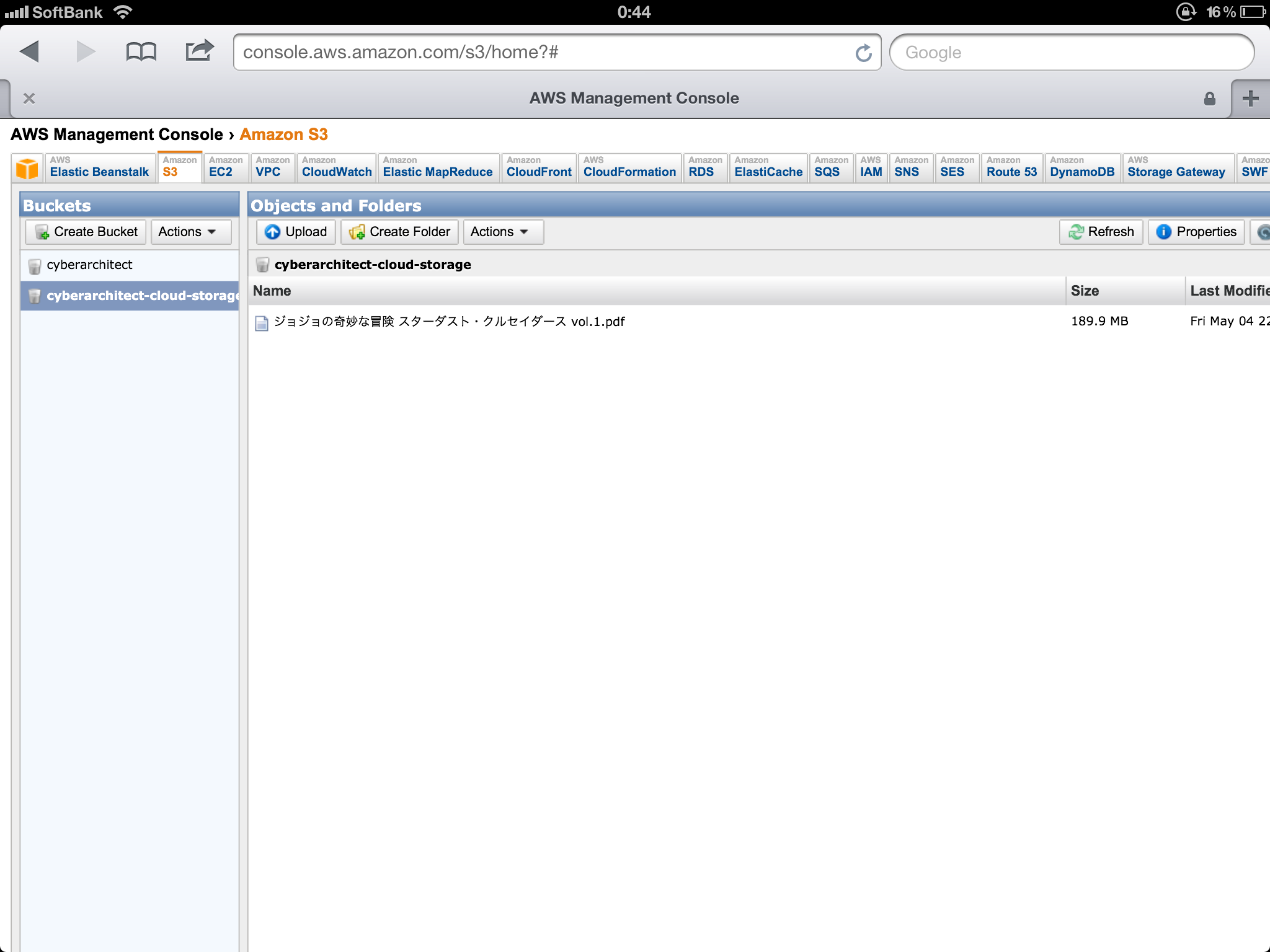Tap the tab's lock icon
Screen dimensions: 1270x952
point(1209,99)
